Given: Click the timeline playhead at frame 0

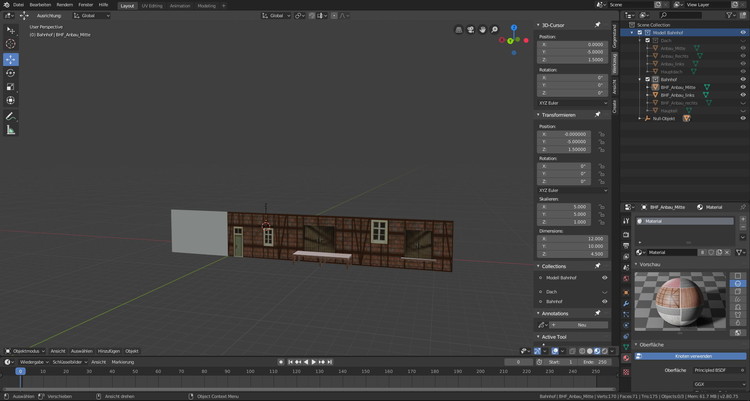Looking at the screenshot, I should click(x=19, y=371).
